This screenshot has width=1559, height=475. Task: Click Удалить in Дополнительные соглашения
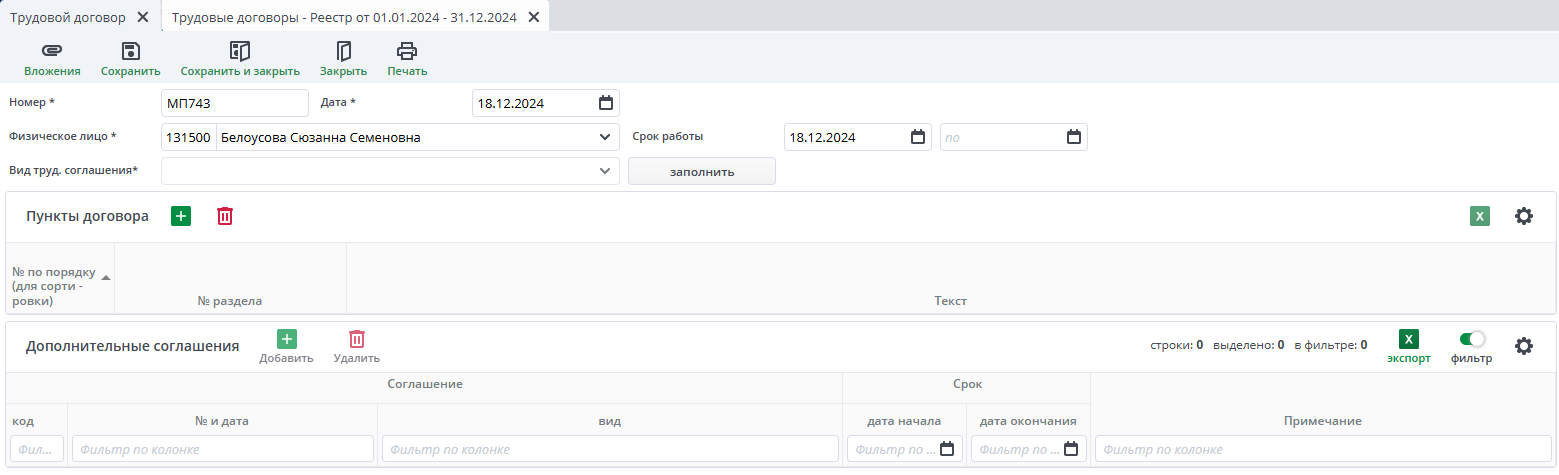(357, 346)
